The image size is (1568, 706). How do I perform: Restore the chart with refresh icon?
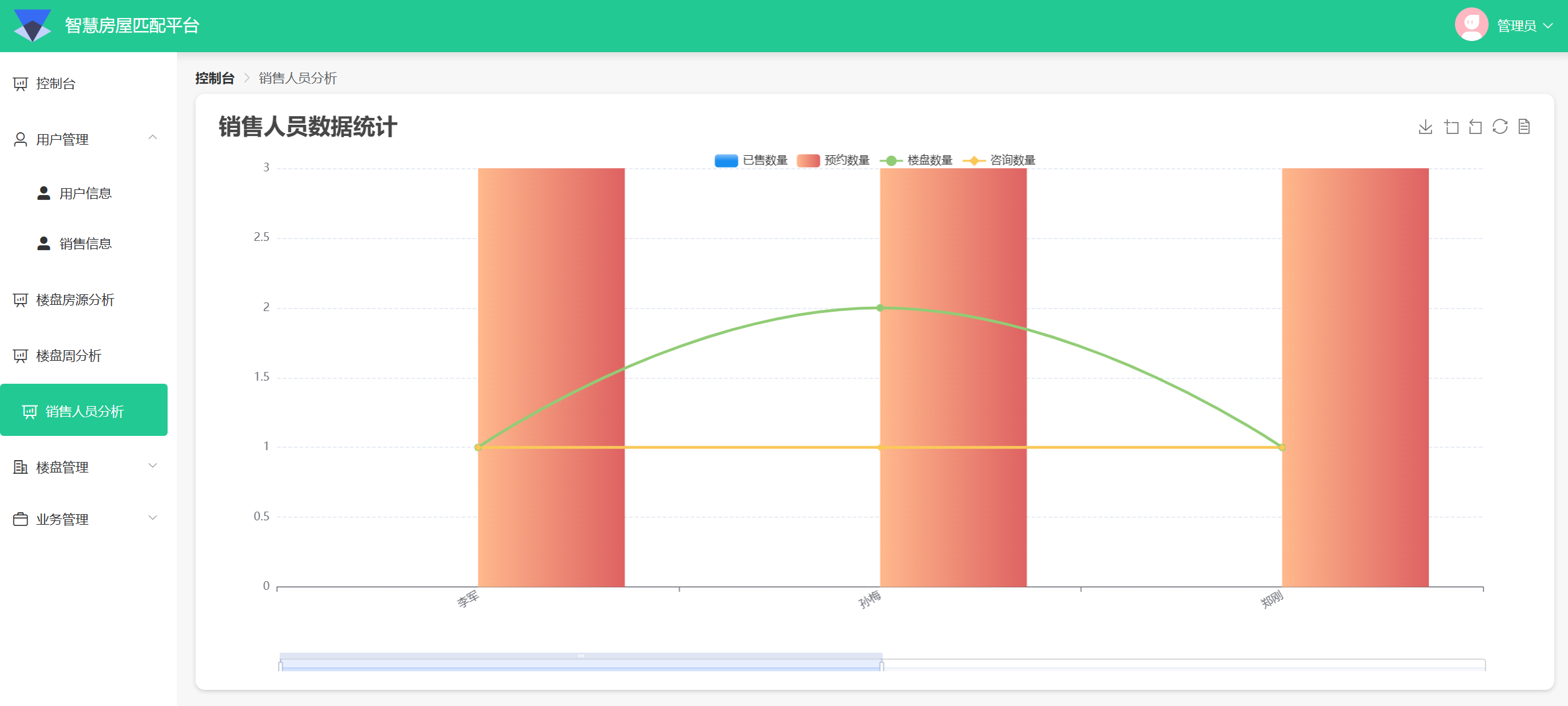click(x=1500, y=127)
